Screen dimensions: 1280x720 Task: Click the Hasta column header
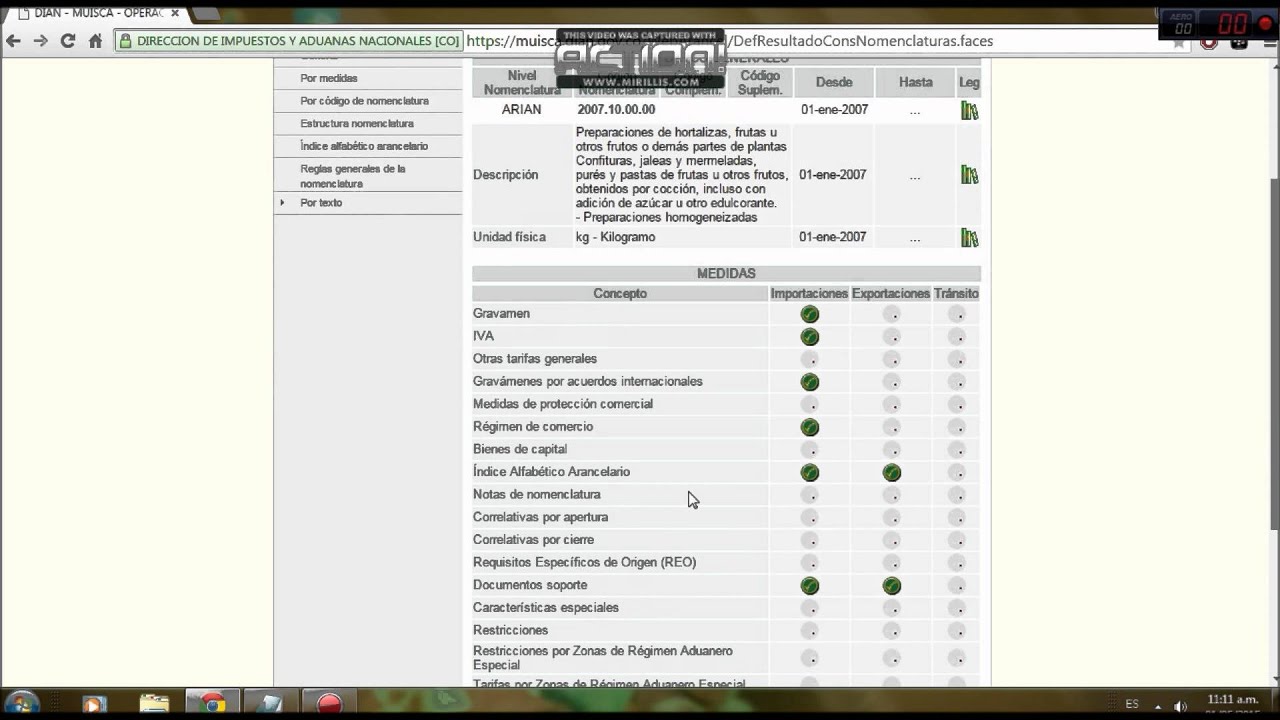click(915, 83)
